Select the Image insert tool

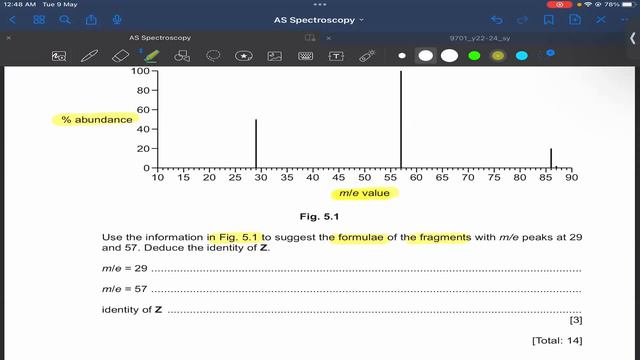coord(275,56)
